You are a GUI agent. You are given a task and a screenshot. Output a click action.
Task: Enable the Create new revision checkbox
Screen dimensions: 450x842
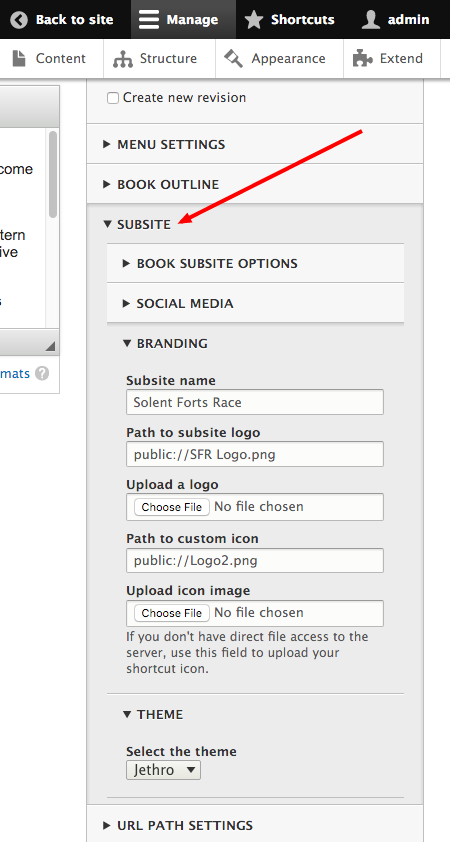pos(113,98)
